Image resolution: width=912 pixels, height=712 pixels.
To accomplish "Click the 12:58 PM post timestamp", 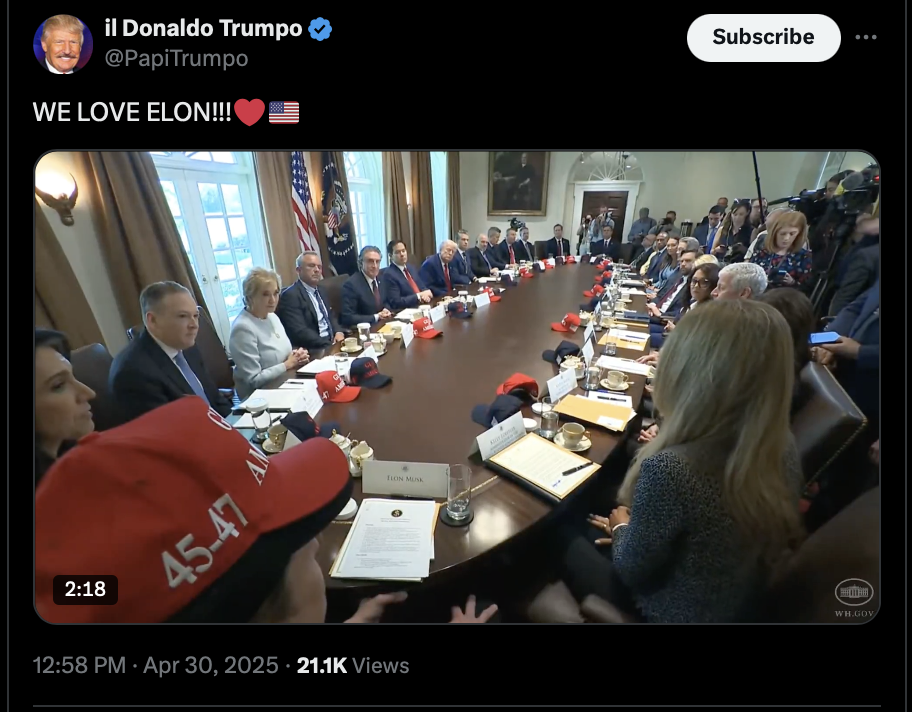I will [x=79, y=665].
